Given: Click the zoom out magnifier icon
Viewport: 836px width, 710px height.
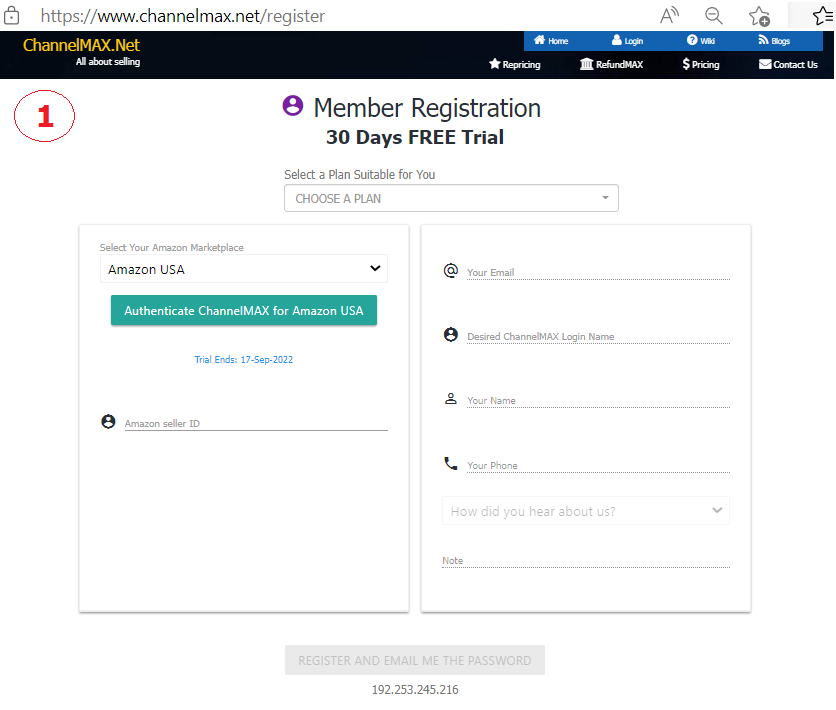Looking at the screenshot, I should 714,16.
